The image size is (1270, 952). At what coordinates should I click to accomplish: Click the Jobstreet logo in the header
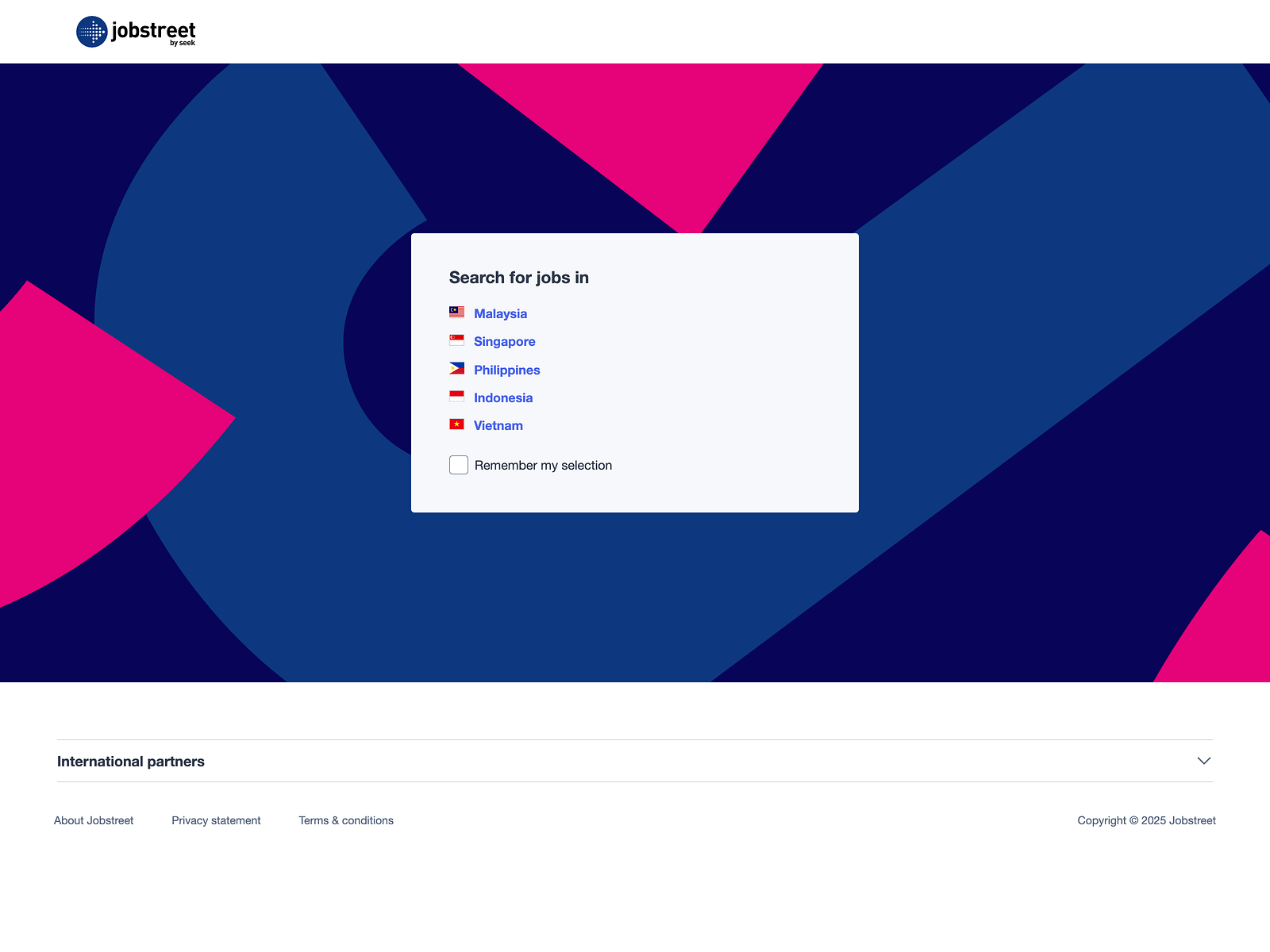point(136,32)
